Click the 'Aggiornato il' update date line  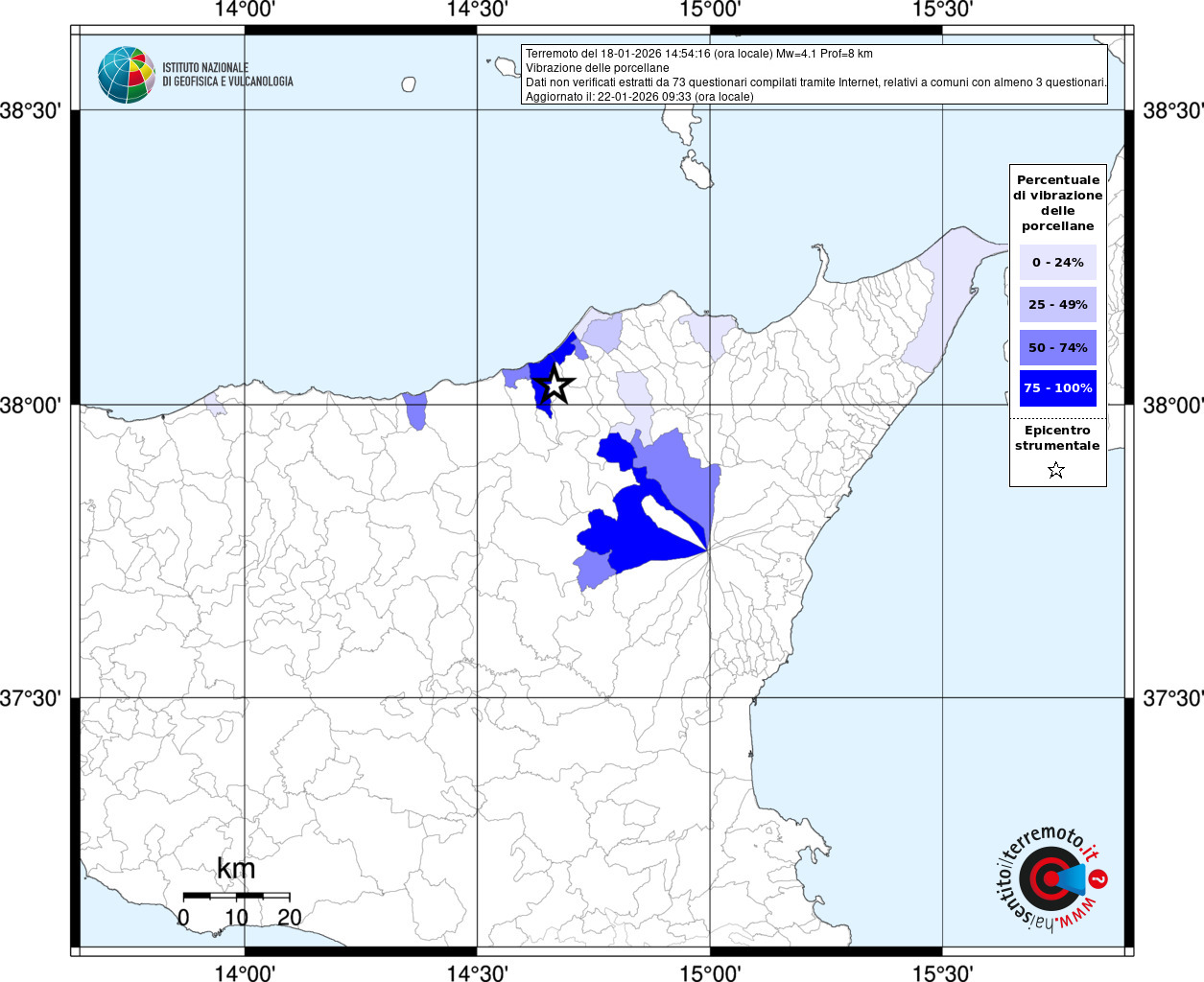[x=639, y=97]
